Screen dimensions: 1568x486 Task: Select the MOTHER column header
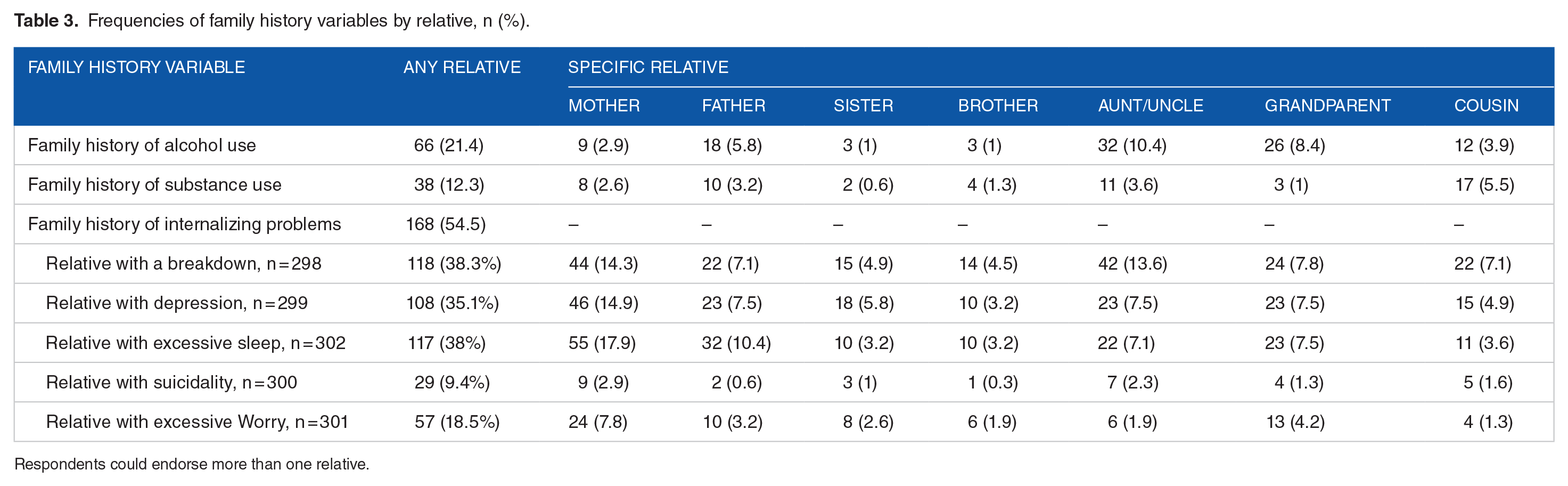click(604, 106)
